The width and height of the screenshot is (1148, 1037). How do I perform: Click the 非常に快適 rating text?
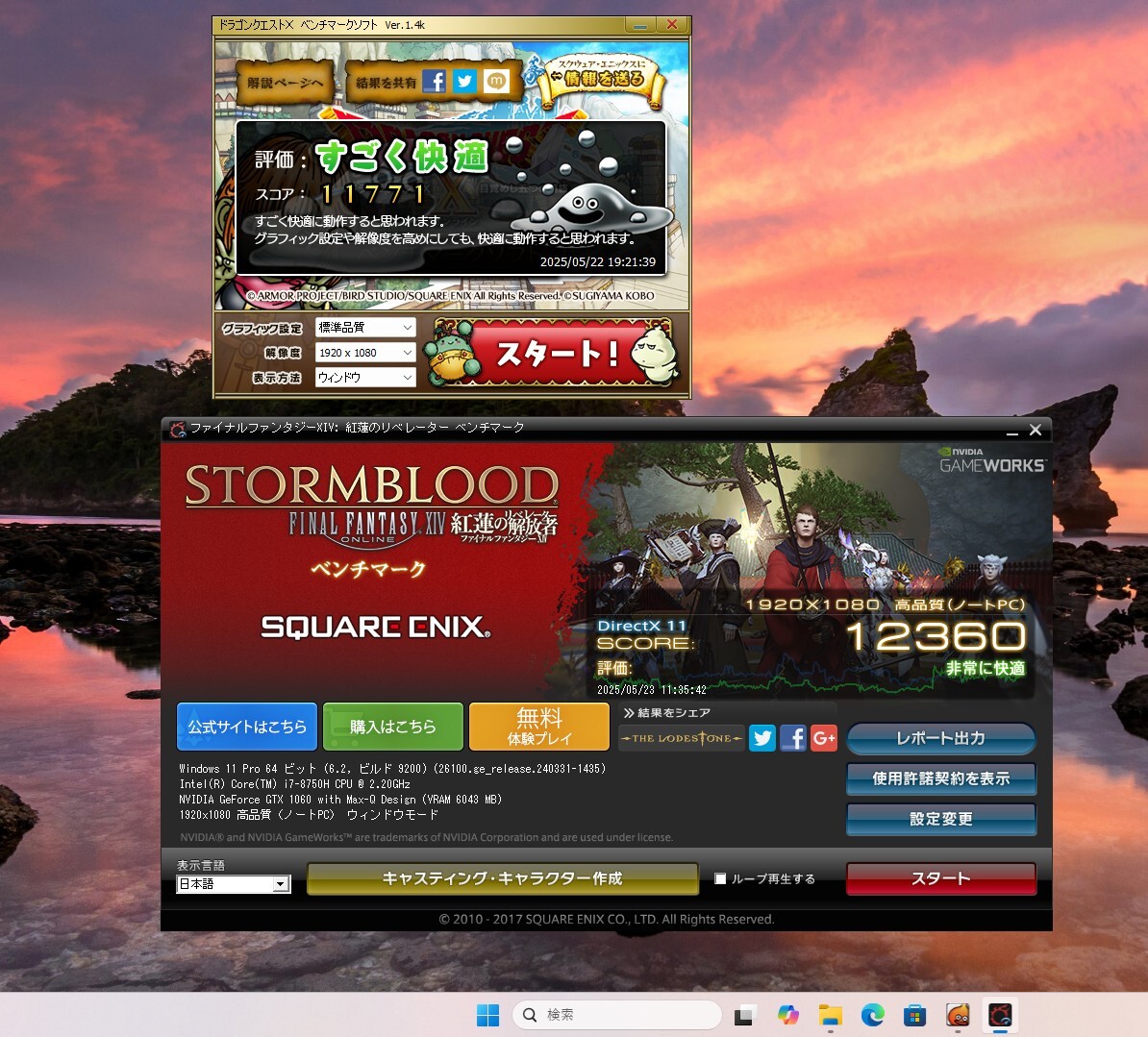coord(986,668)
